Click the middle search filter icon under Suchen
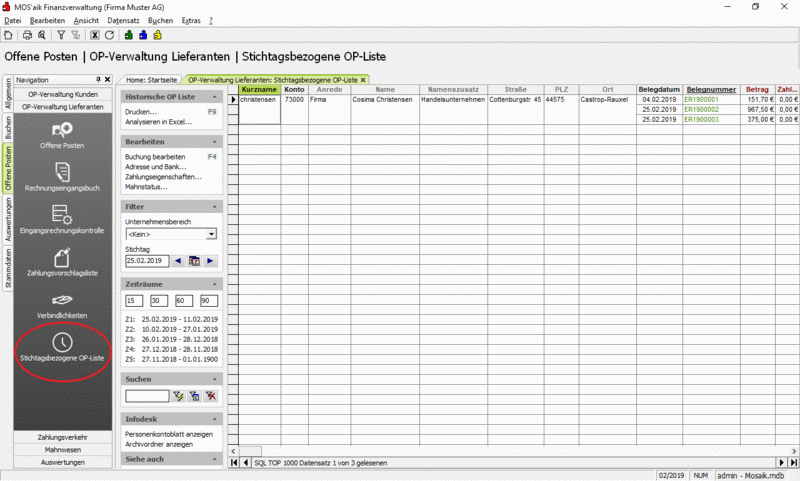The height and width of the screenshot is (481, 800). tap(194, 396)
